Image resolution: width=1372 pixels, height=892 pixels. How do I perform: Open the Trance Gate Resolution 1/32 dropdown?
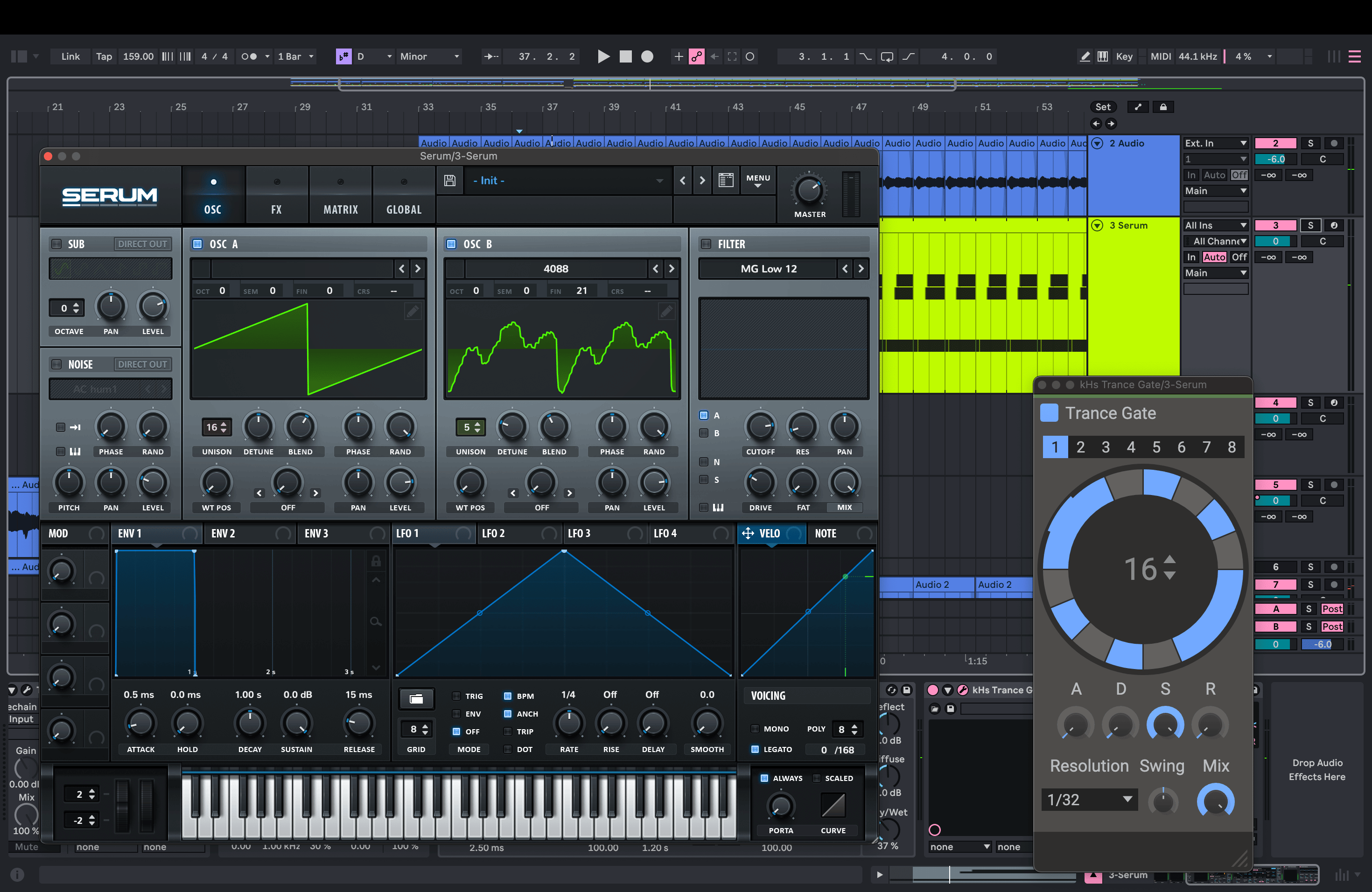(x=1090, y=800)
